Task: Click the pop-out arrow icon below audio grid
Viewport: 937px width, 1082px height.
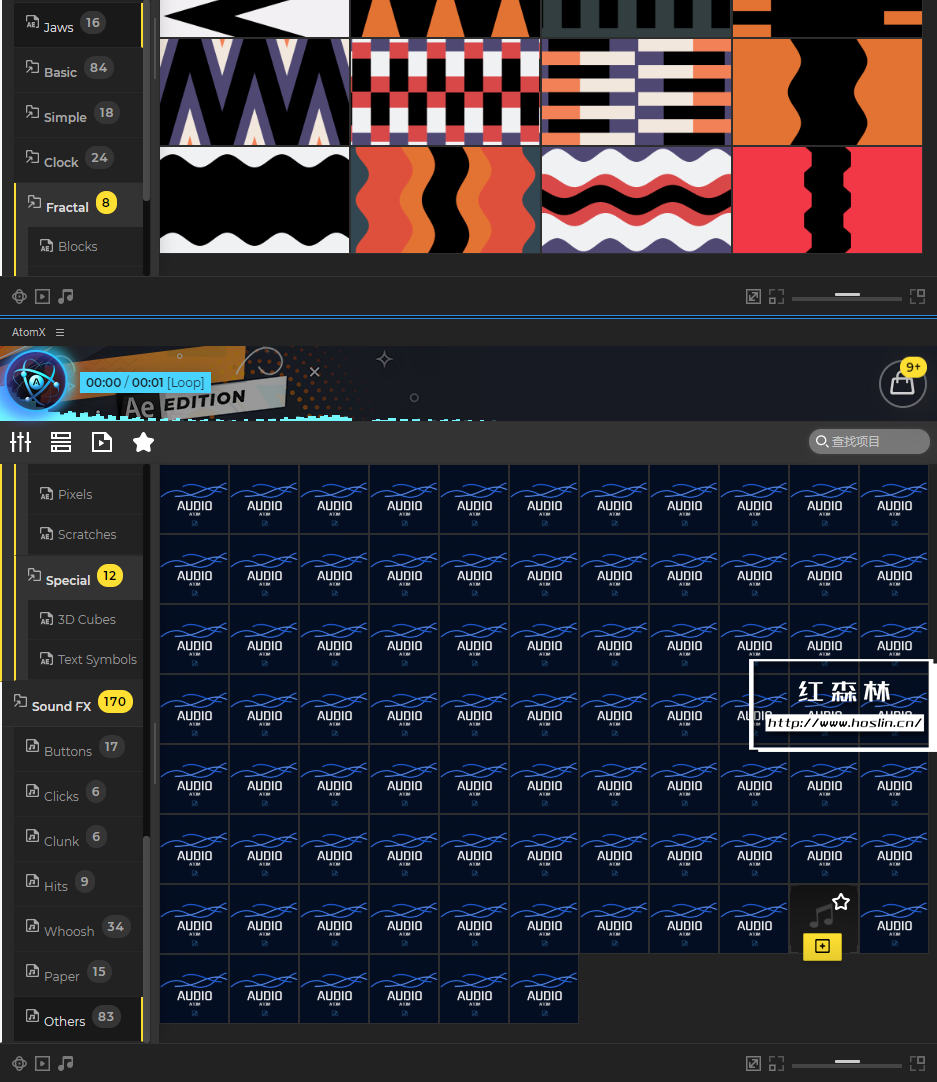Action: pyautogui.click(x=753, y=1063)
